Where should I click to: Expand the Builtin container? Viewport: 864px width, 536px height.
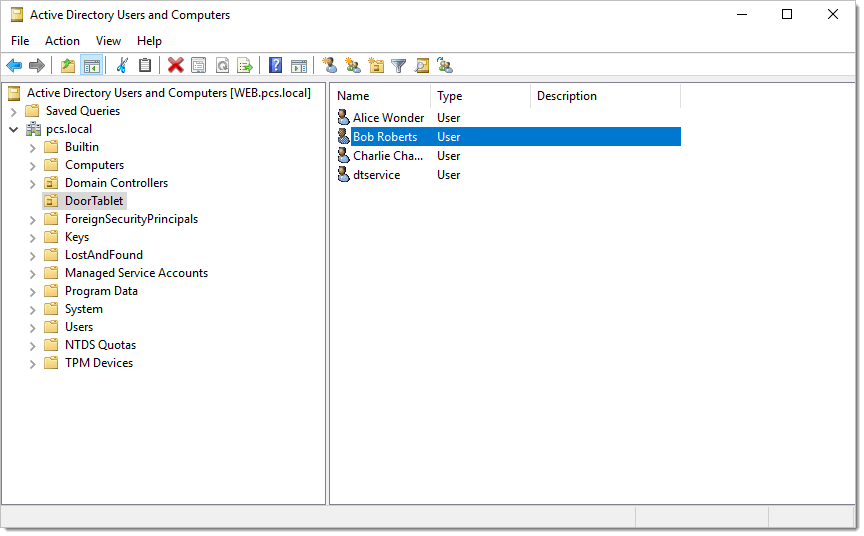coord(33,148)
